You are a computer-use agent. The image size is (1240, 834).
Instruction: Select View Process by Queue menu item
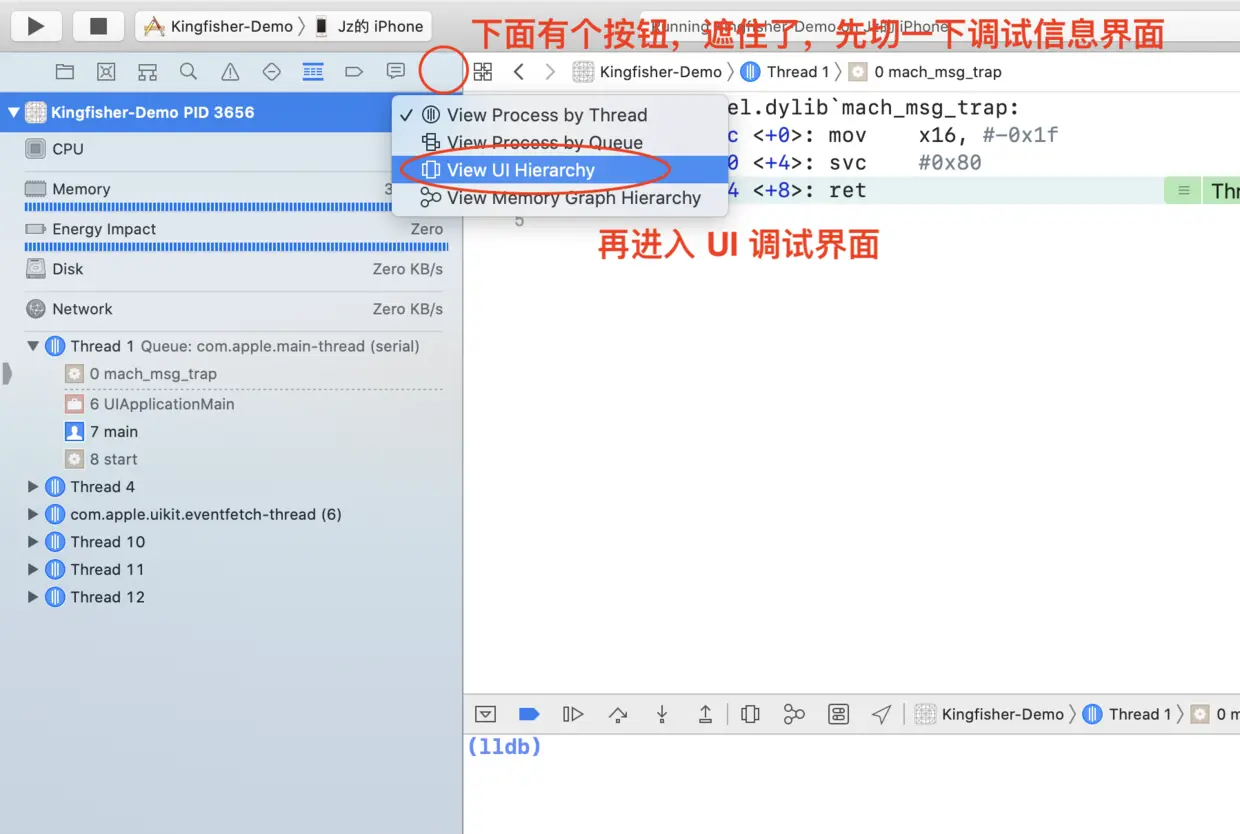(560, 143)
